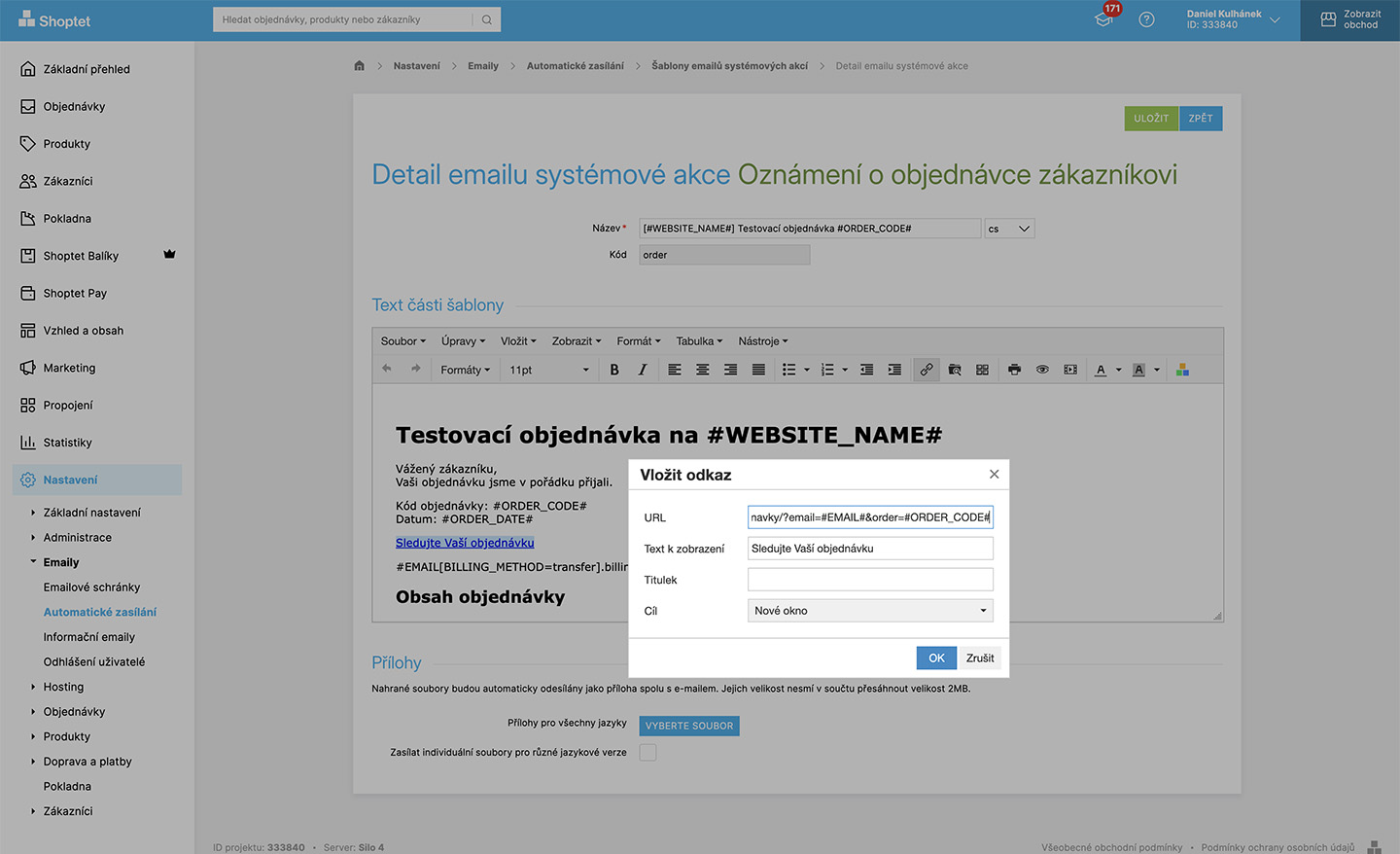Center-align text using the toolbar icon

tap(702, 370)
